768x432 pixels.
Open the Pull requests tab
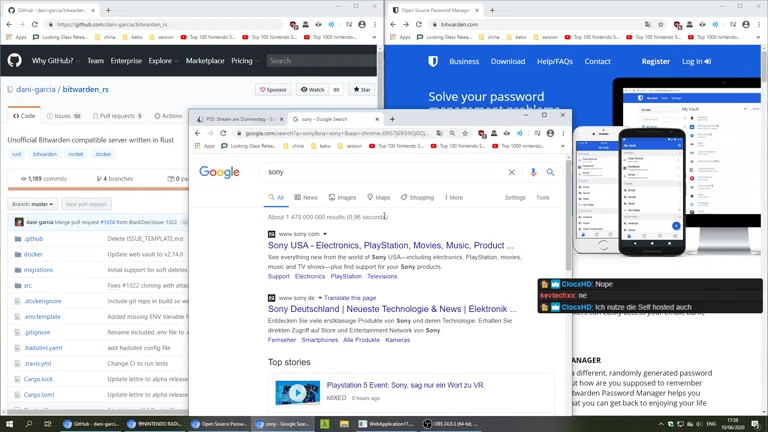click(x=118, y=116)
